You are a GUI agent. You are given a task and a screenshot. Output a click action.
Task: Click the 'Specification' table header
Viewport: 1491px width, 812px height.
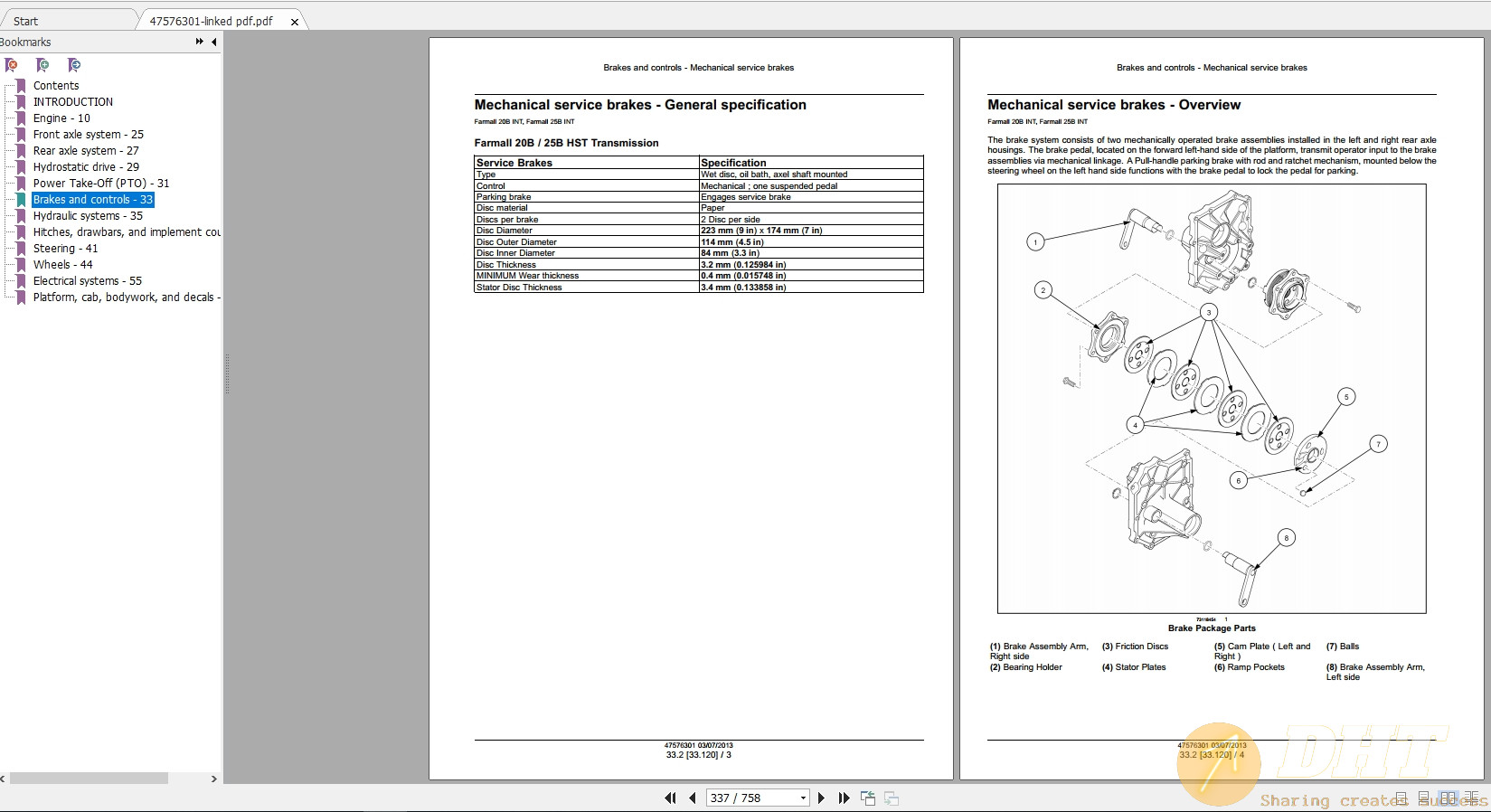(733, 163)
